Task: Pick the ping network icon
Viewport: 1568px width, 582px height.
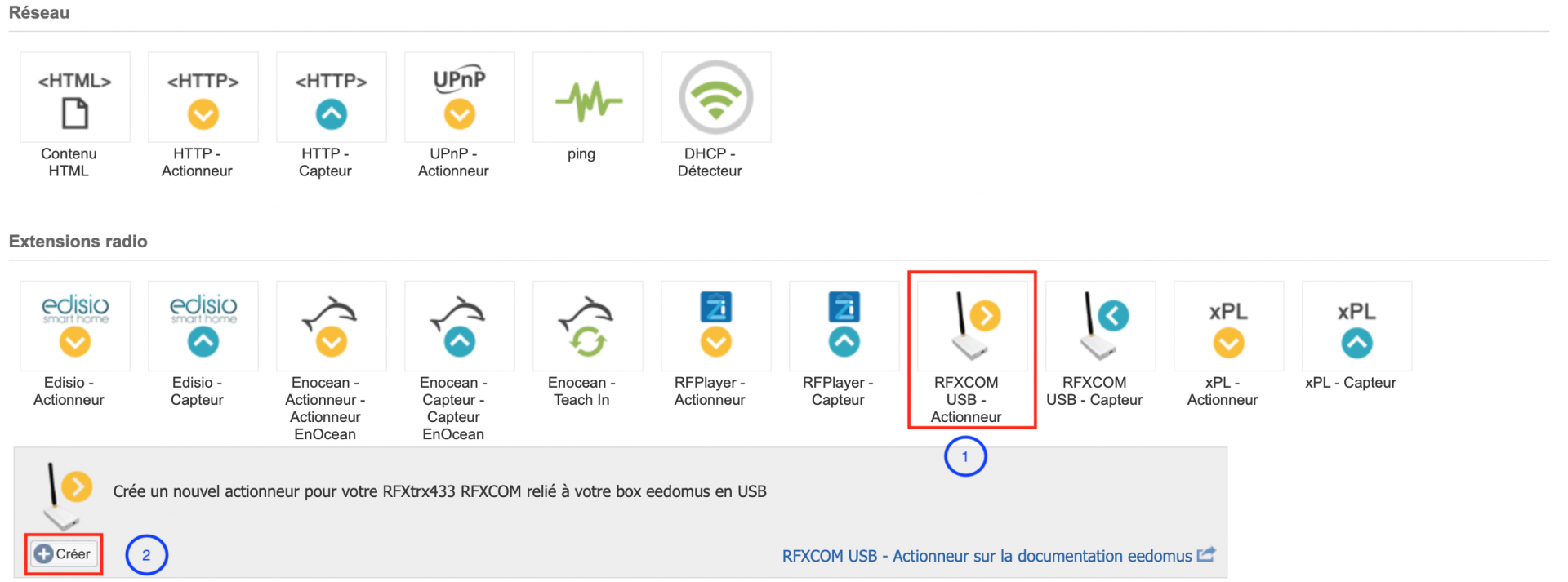Action: pyautogui.click(x=588, y=98)
